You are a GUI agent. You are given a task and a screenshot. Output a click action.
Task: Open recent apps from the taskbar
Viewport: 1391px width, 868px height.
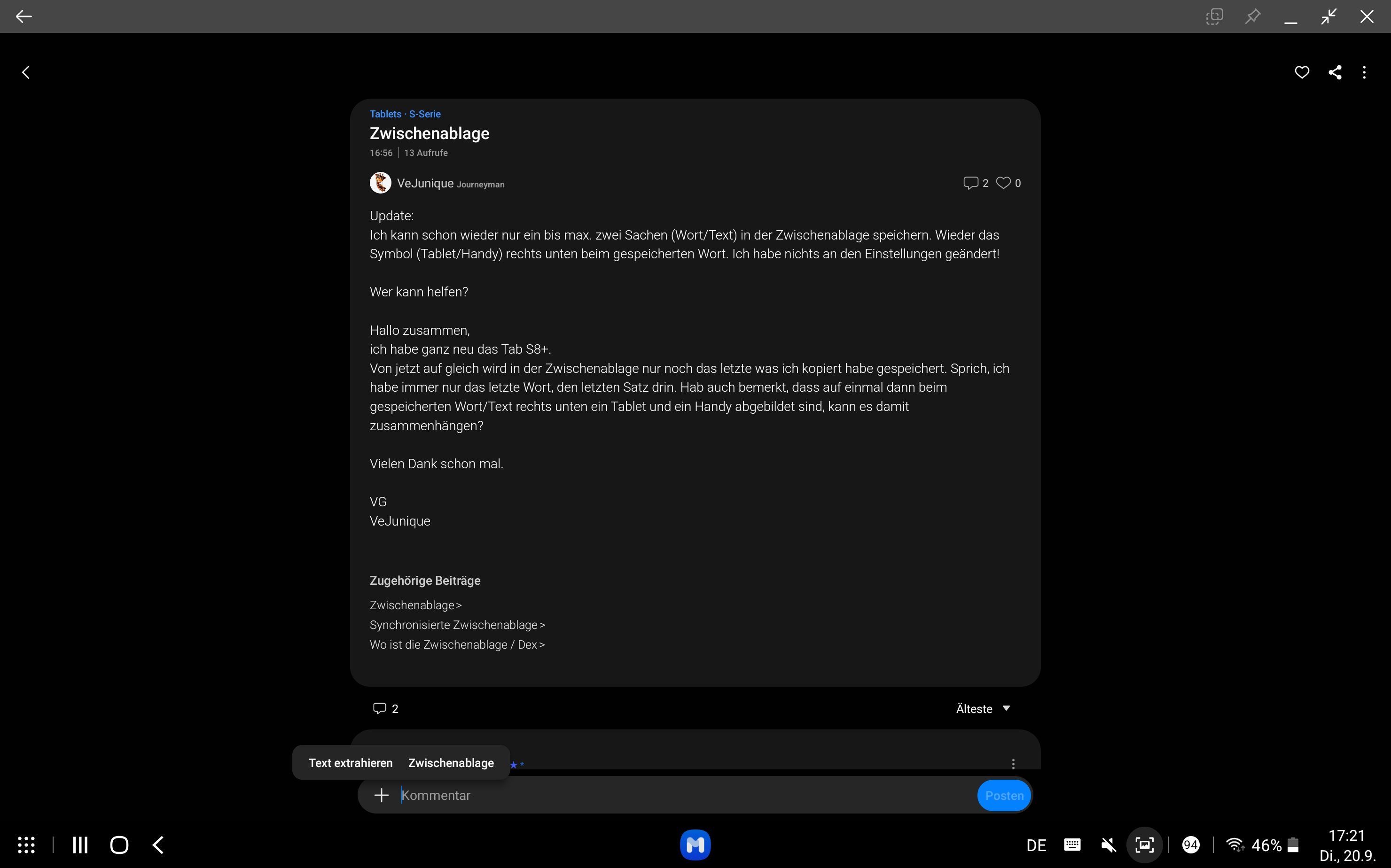click(x=80, y=845)
